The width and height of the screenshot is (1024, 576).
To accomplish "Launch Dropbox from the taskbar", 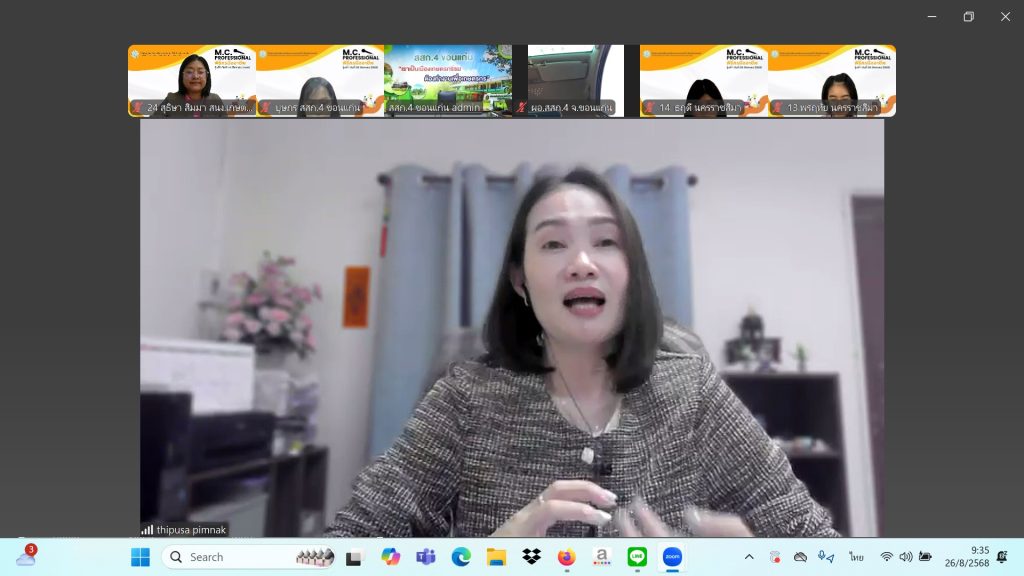I will pyautogui.click(x=531, y=557).
